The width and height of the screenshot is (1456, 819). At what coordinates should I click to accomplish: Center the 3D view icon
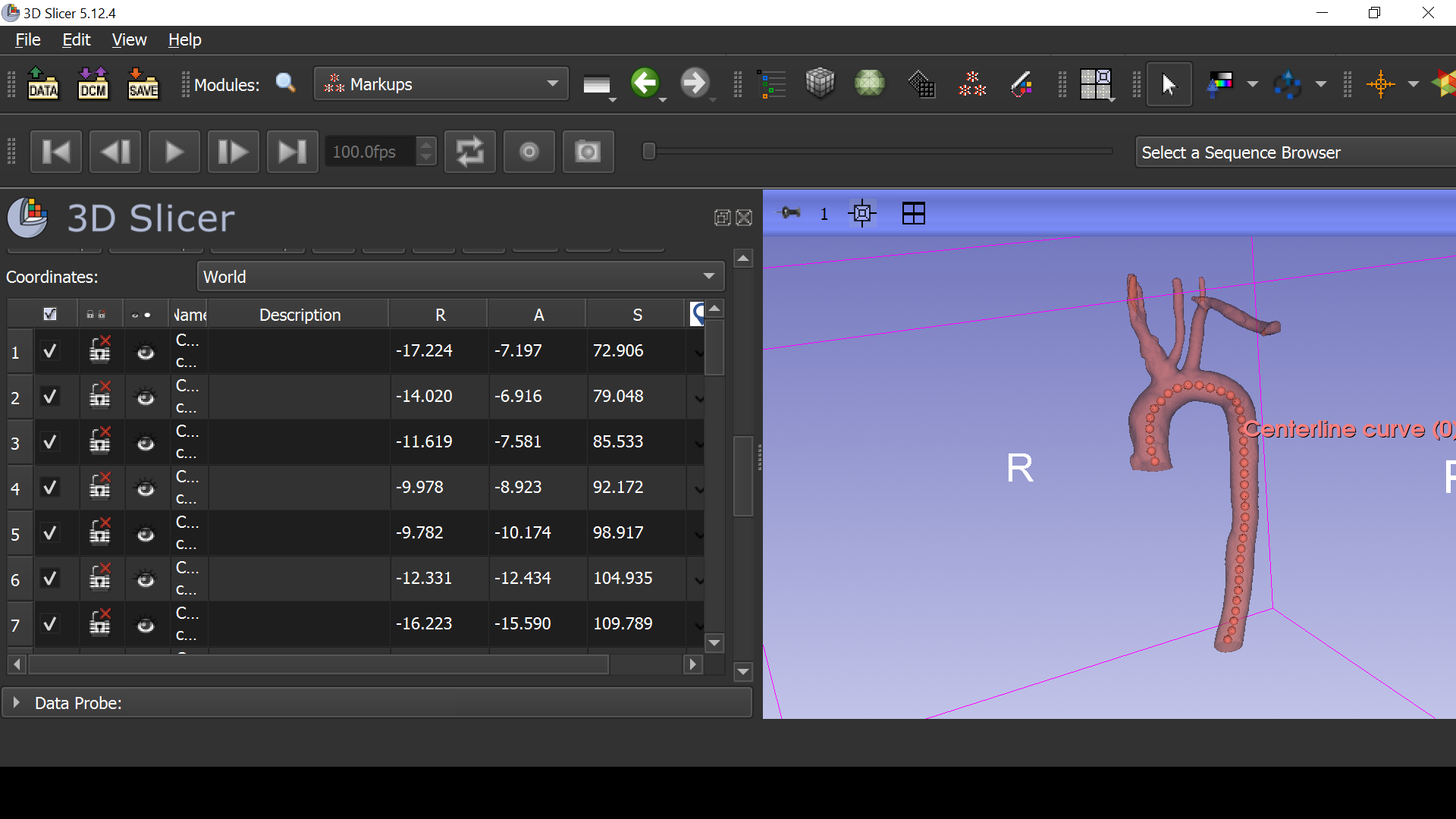tap(862, 214)
